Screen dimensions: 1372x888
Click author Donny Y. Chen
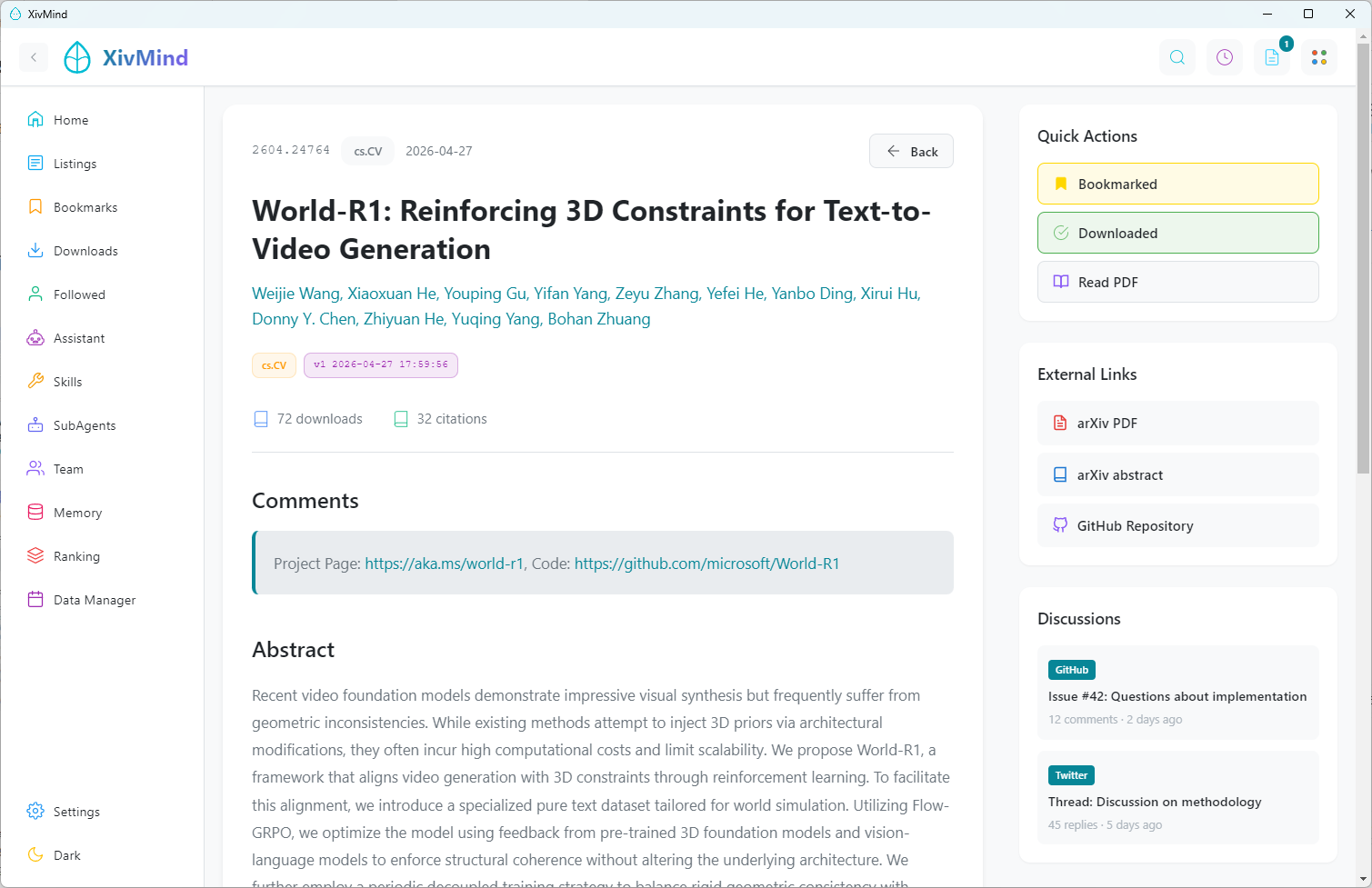click(304, 319)
